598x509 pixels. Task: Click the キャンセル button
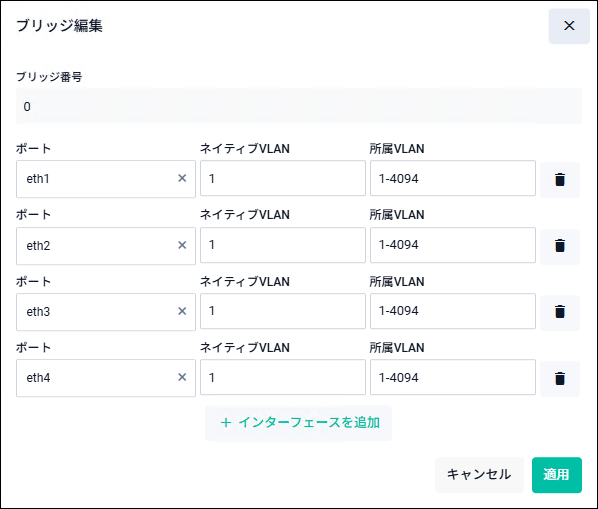pos(479,475)
